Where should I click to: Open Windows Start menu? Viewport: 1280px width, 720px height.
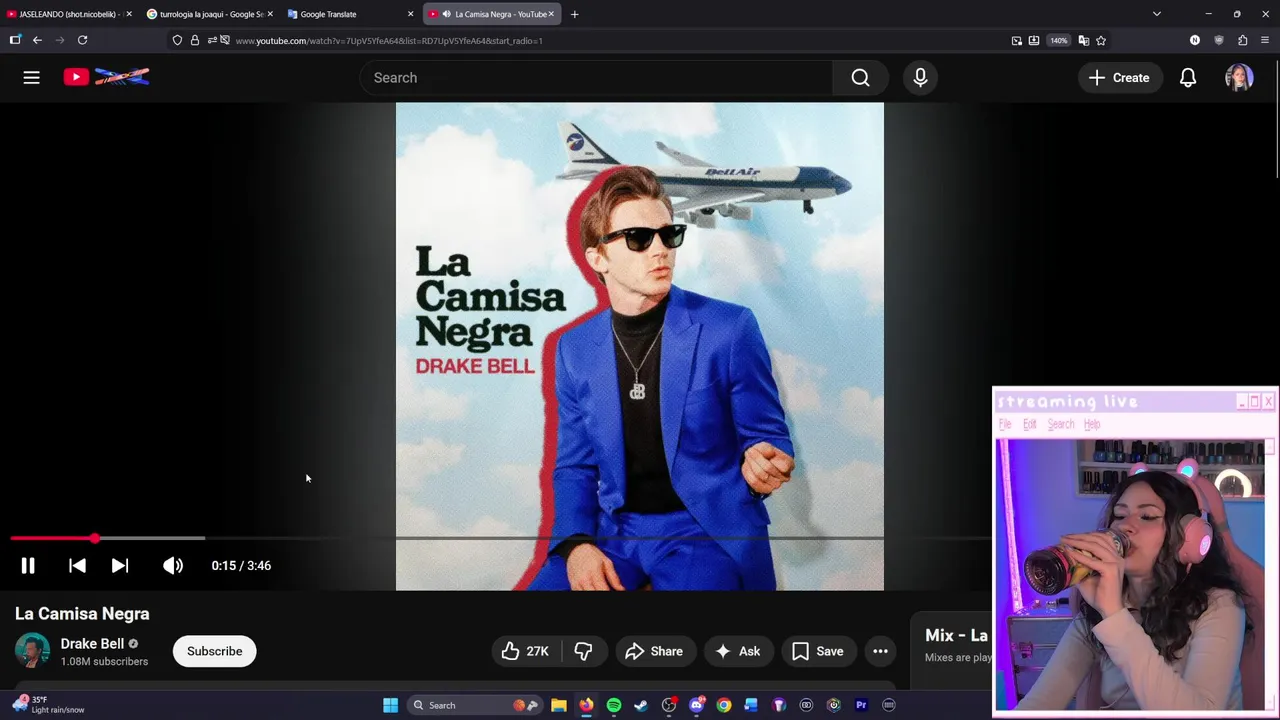(x=390, y=705)
